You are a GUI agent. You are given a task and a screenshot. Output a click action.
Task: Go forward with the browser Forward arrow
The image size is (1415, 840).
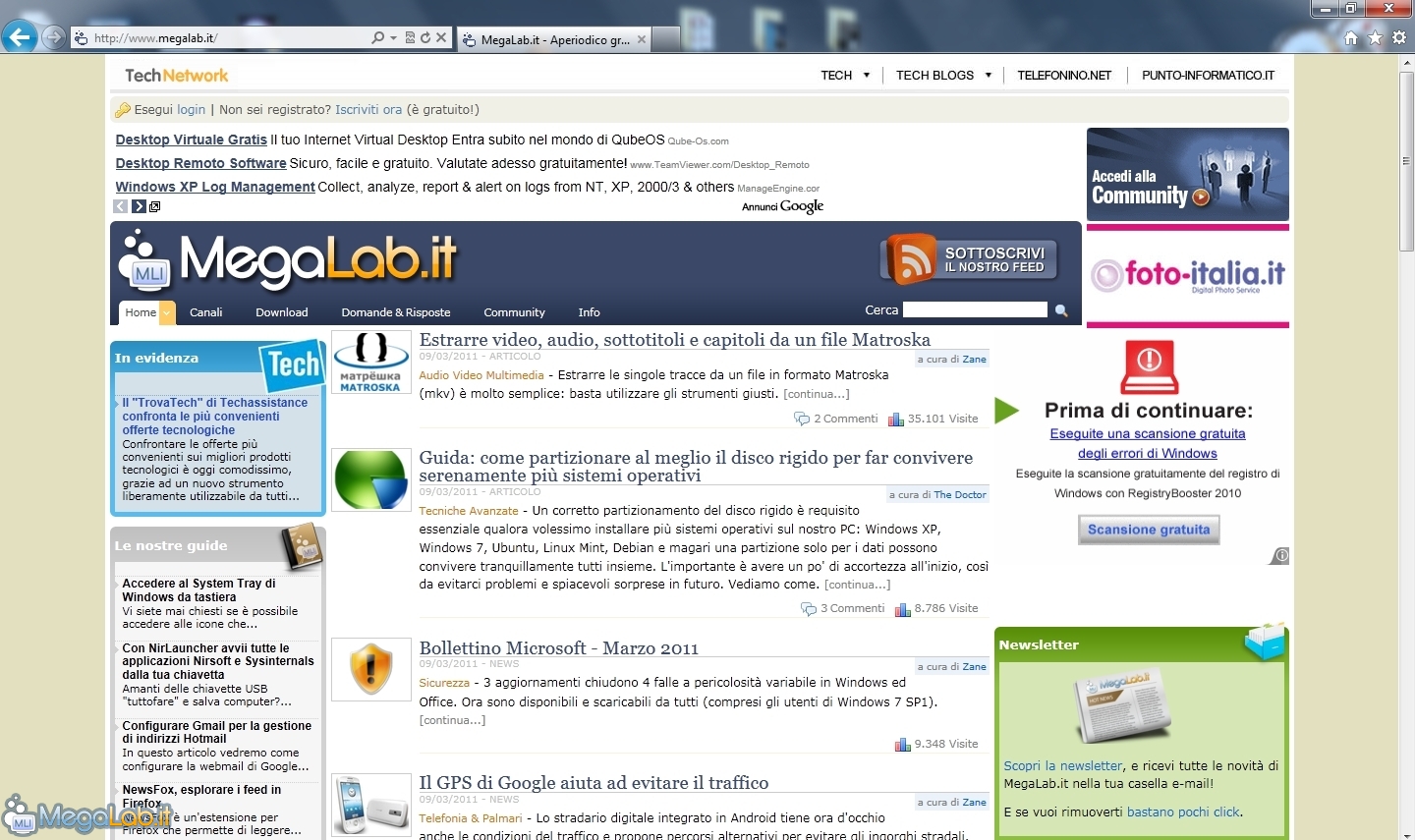click(54, 38)
